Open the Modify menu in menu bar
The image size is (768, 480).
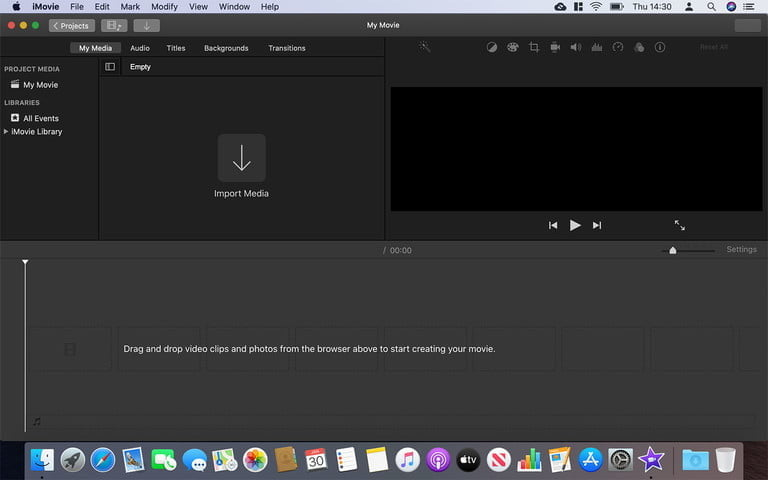tap(164, 6)
